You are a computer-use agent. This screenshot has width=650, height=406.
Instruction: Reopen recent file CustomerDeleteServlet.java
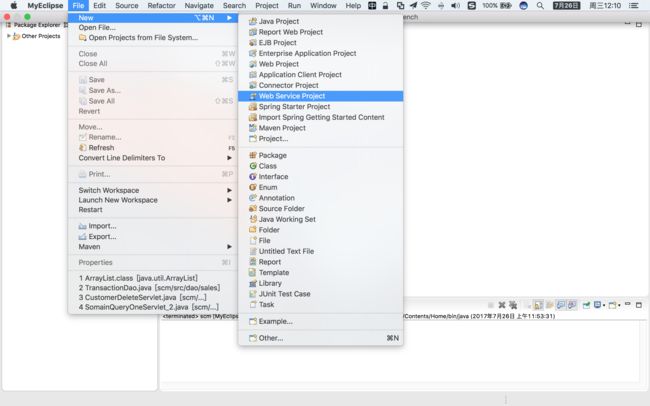[x=153, y=298]
